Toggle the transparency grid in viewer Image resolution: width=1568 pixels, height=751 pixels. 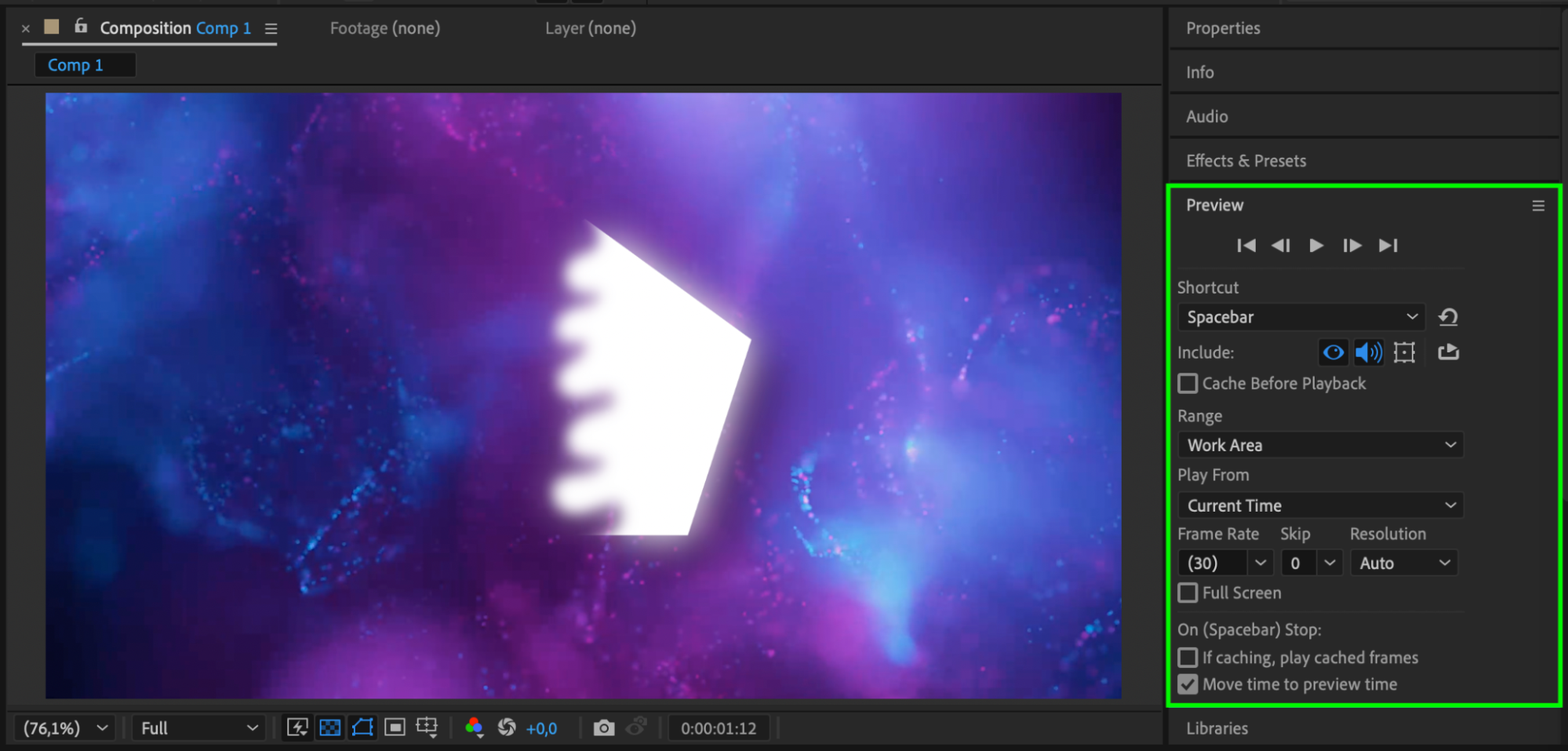(x=330, y=727)
